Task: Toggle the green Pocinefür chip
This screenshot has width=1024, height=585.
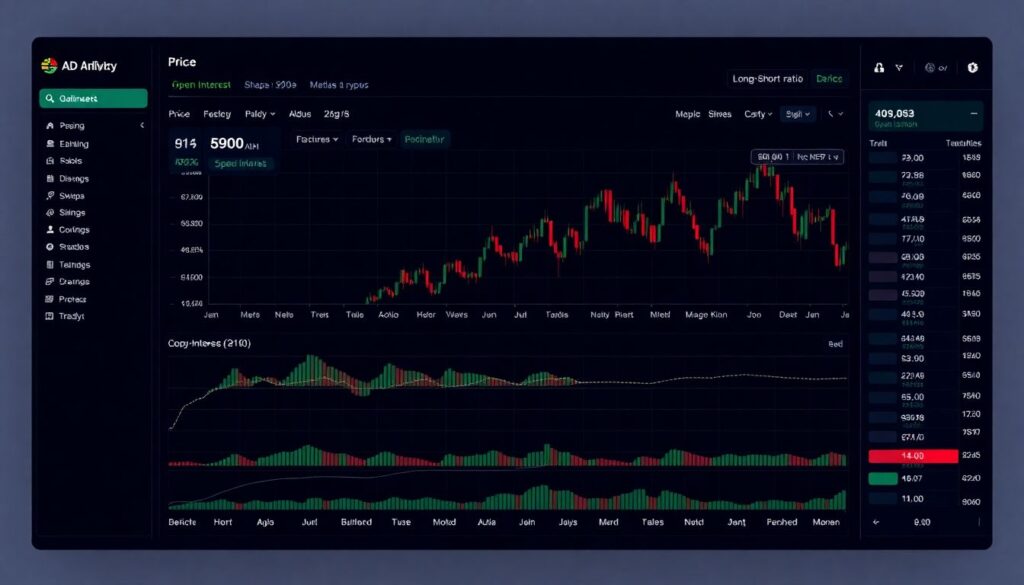Action: pyautogui.click(x=425, y=140)
